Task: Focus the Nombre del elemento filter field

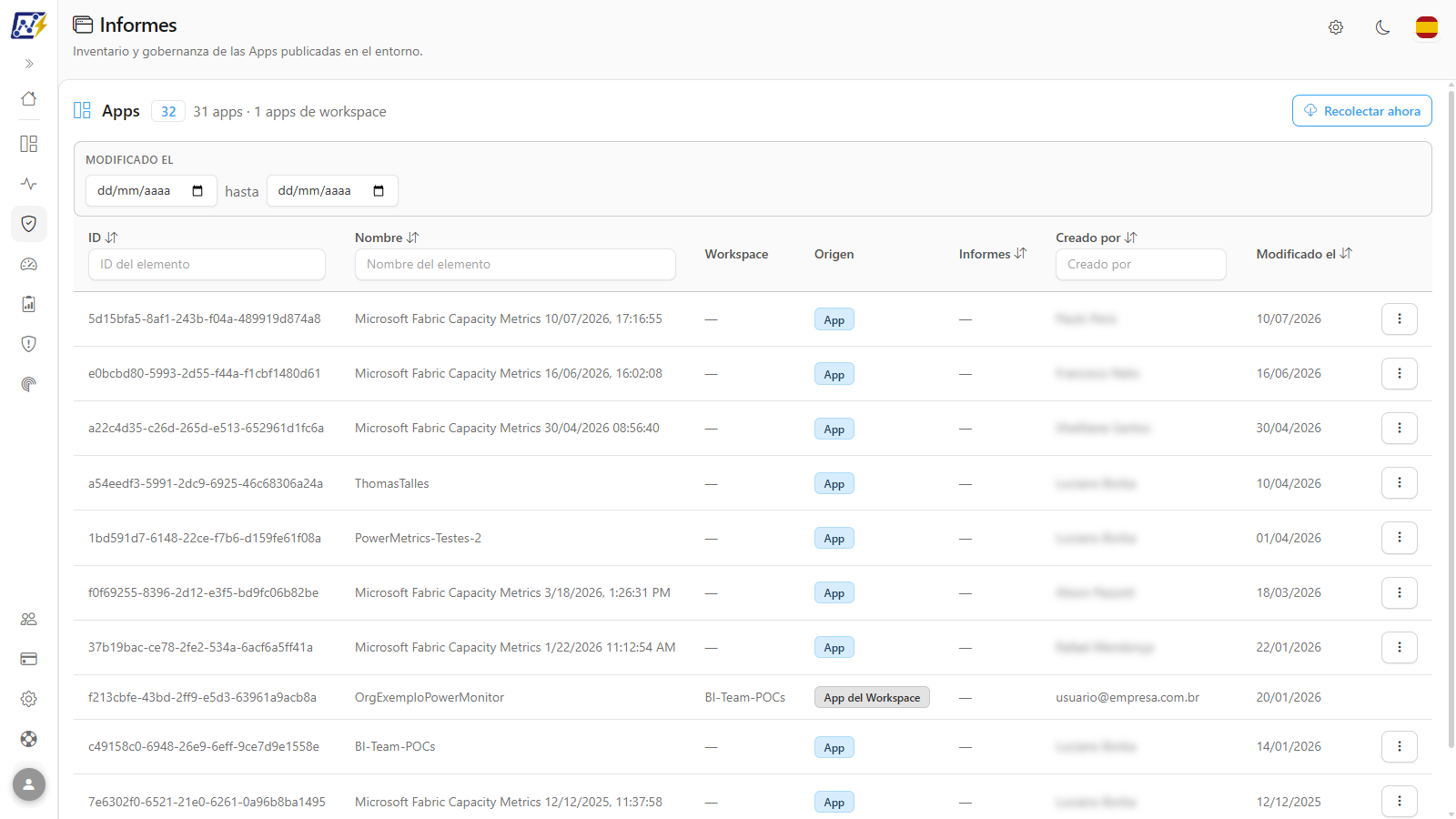Action: pyautogui.click(x=515, y=265)
